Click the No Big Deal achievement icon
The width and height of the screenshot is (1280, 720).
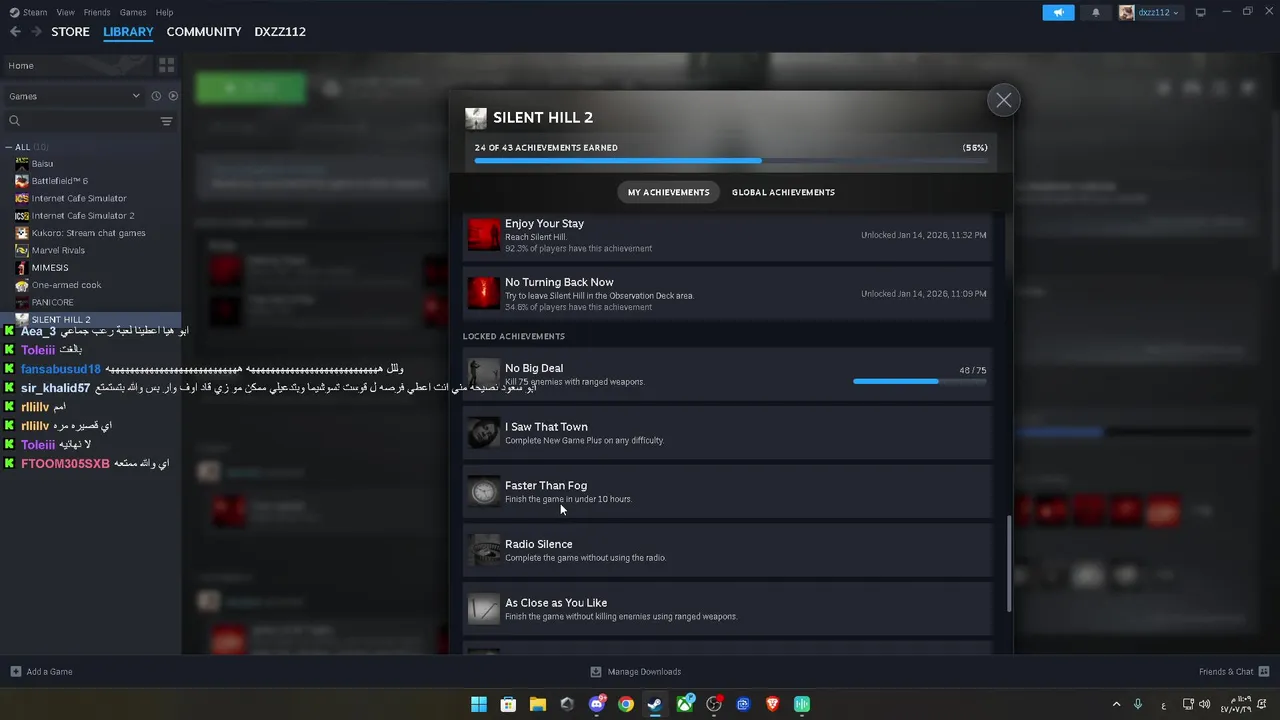(484, 374)
